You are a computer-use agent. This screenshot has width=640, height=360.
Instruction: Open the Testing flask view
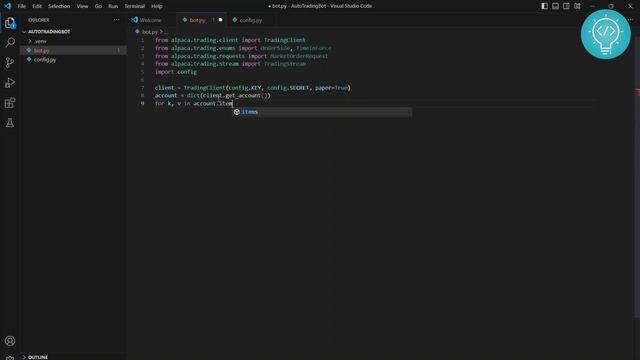(10, 122)
